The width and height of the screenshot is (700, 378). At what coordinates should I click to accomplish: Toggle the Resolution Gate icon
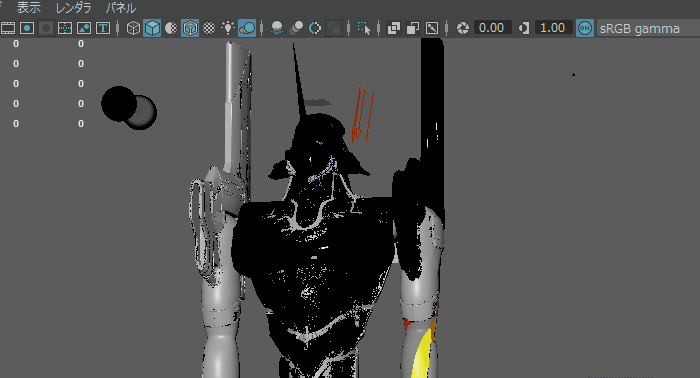[x=27, y=28]
